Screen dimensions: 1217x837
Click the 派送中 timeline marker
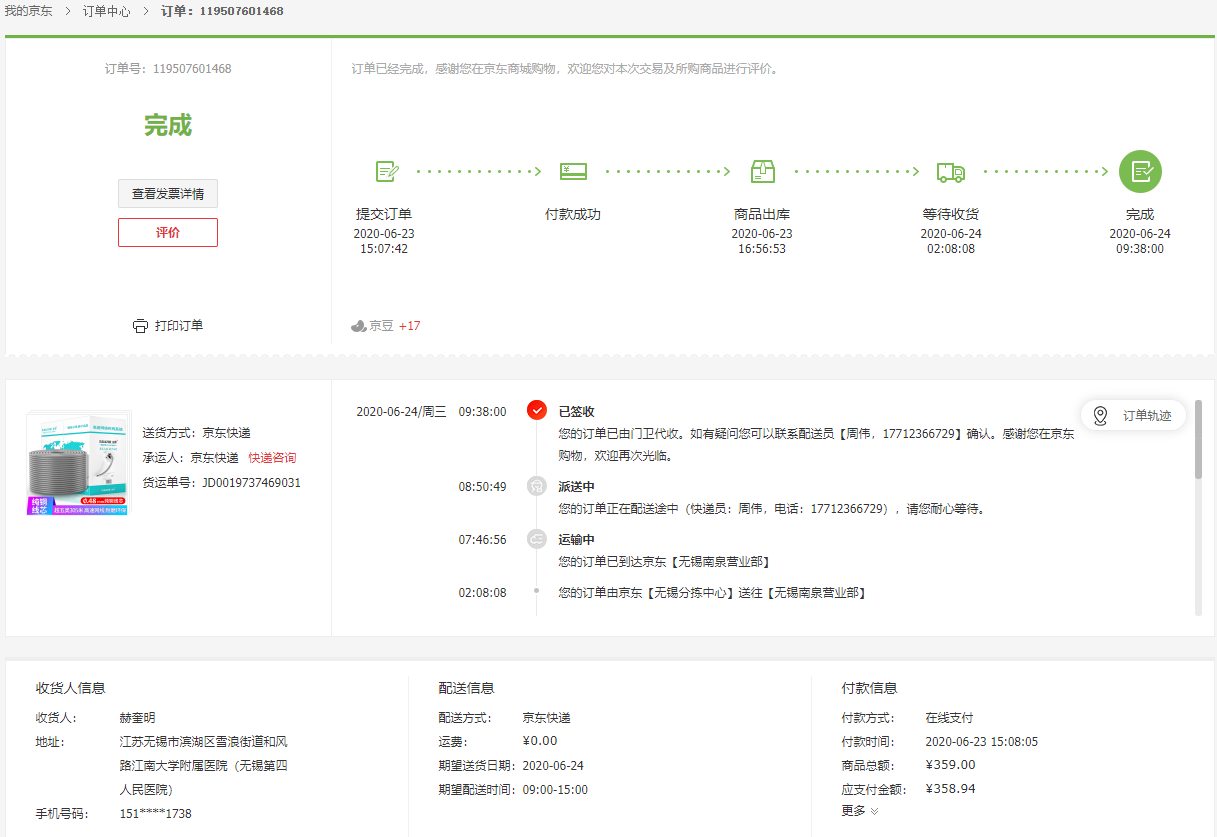pos(537,487)
